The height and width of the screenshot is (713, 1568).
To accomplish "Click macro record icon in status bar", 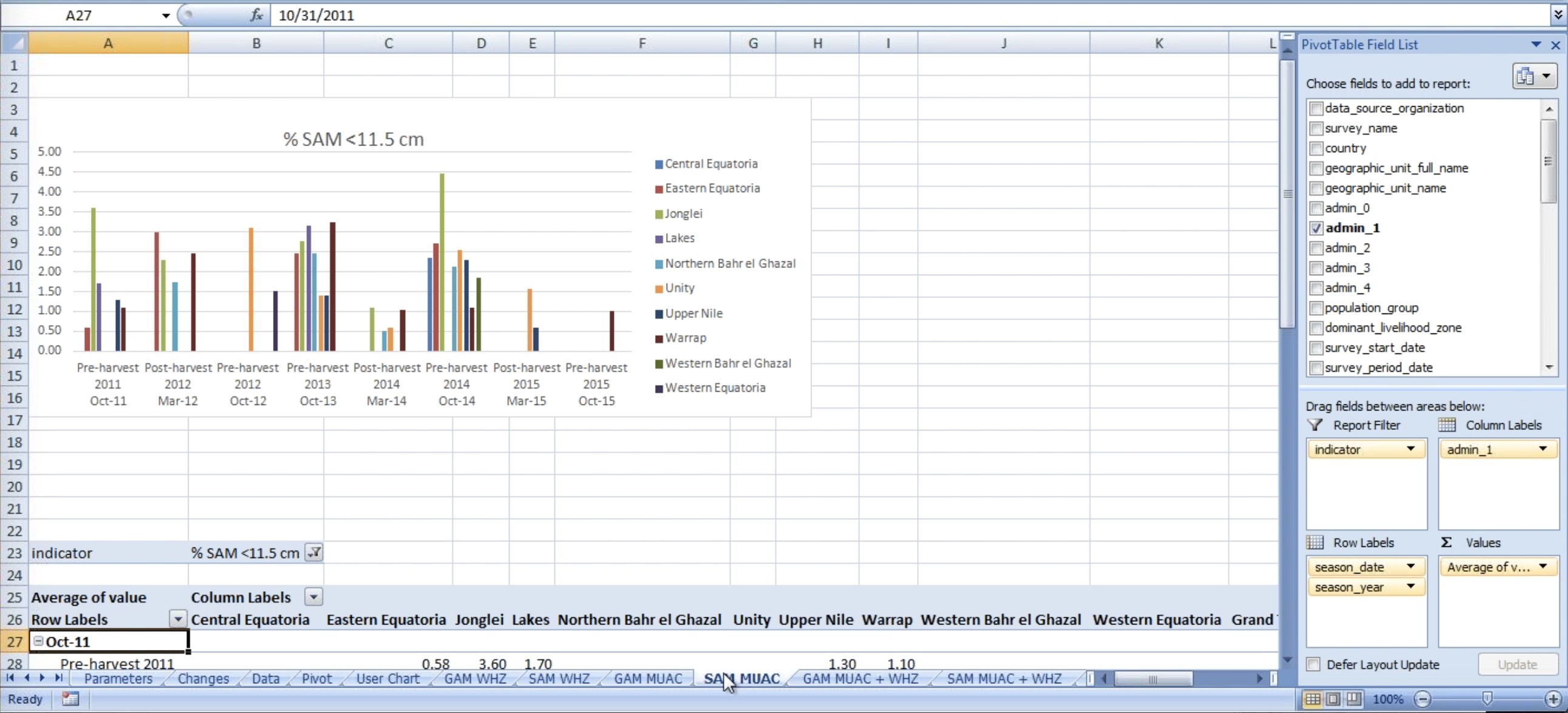I will tap(70, 699).
